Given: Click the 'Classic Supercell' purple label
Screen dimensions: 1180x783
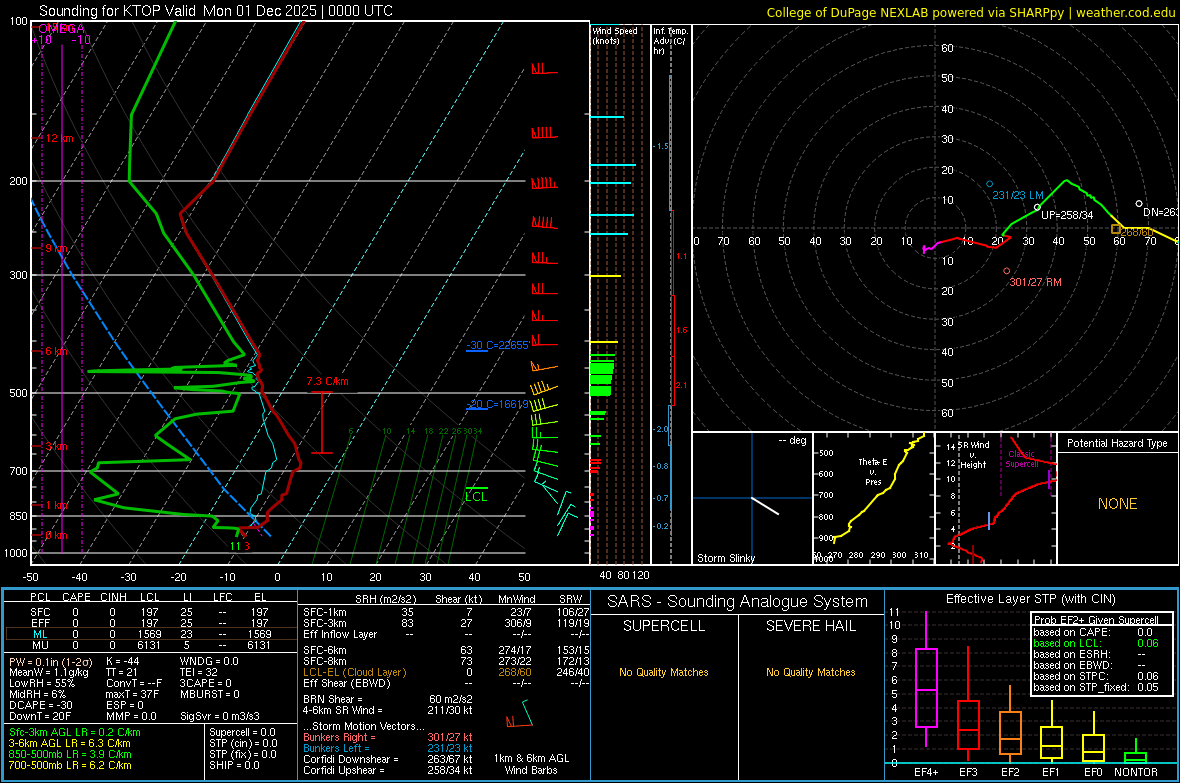Looking at the screenshot, I should [1021, 459].
